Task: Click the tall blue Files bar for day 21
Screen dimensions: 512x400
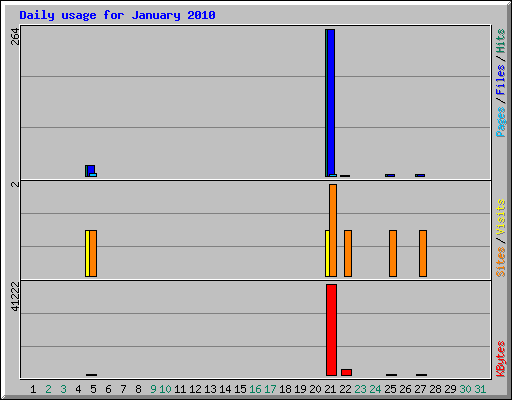Action: click(331, 102)
